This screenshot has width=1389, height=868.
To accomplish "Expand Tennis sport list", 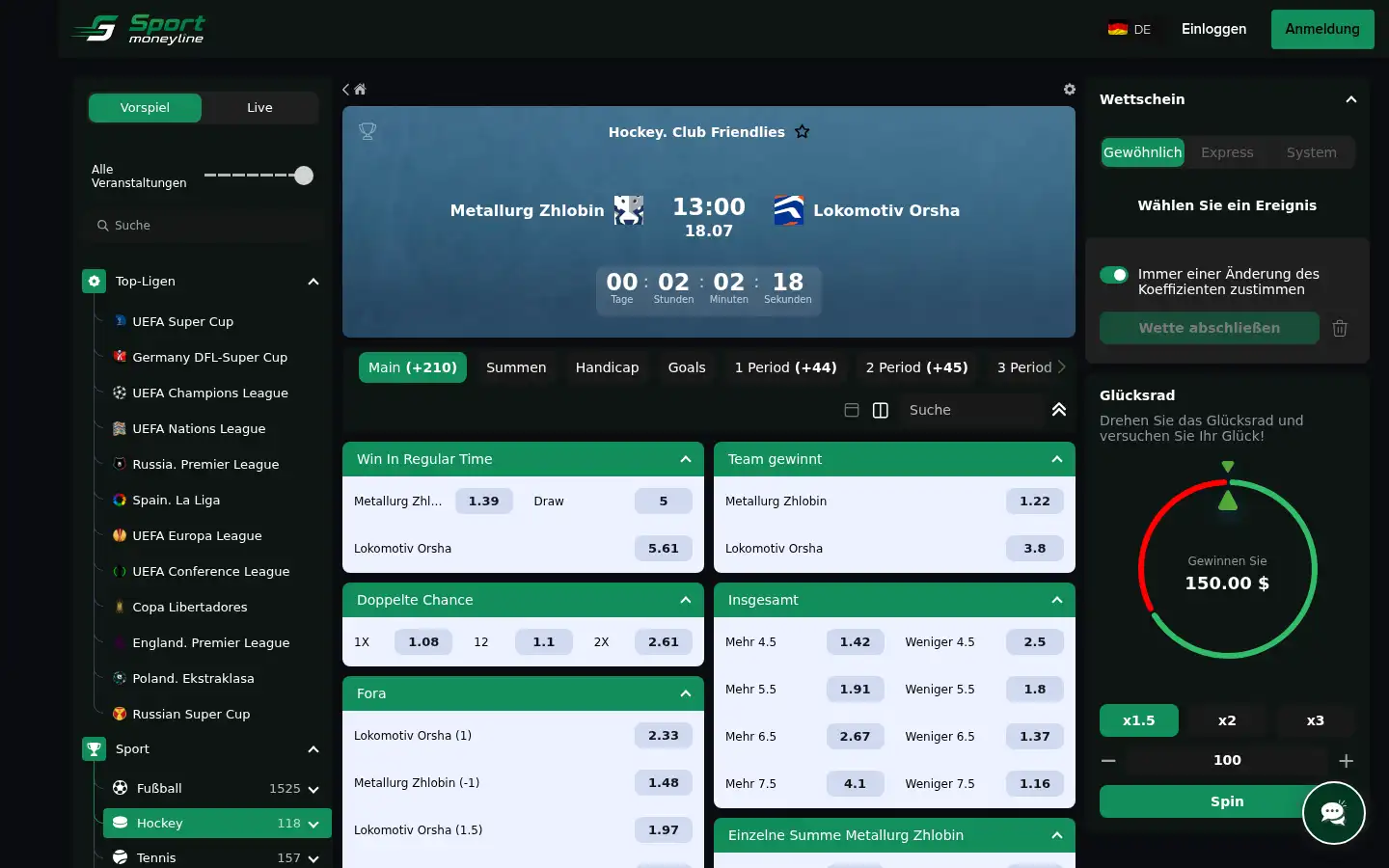I will (x=313, y=859).
